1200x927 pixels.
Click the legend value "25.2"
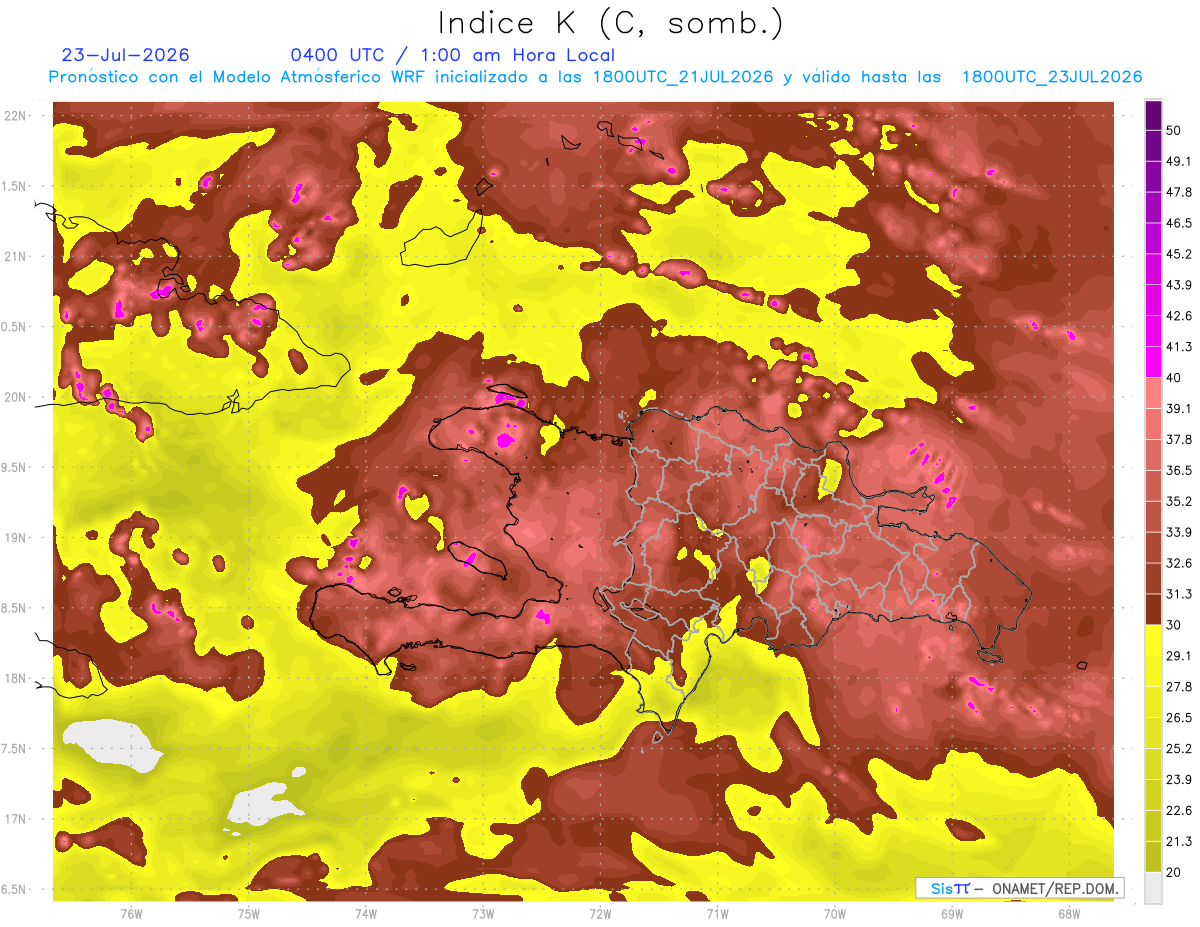1178,749
